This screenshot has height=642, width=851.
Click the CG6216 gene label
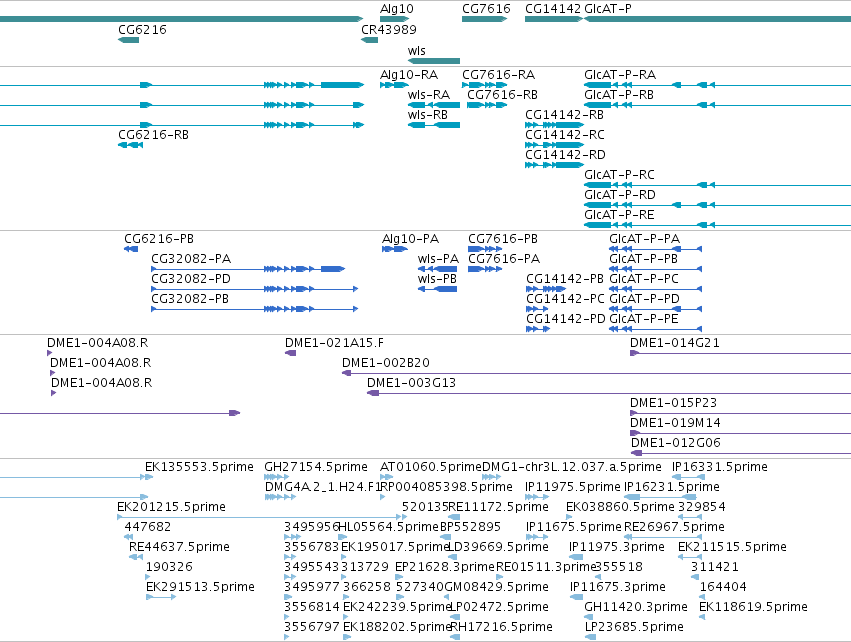pyautogui.click(x=142, y=29)
